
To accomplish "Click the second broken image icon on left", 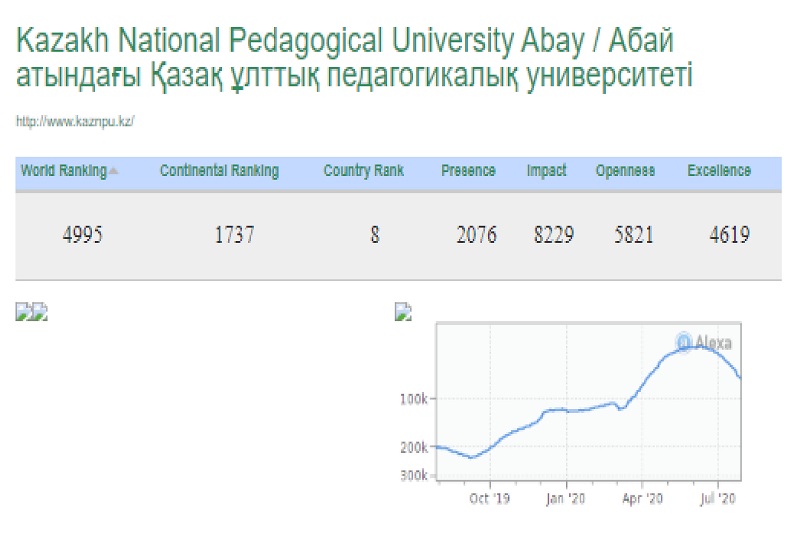I will [40, 312].
